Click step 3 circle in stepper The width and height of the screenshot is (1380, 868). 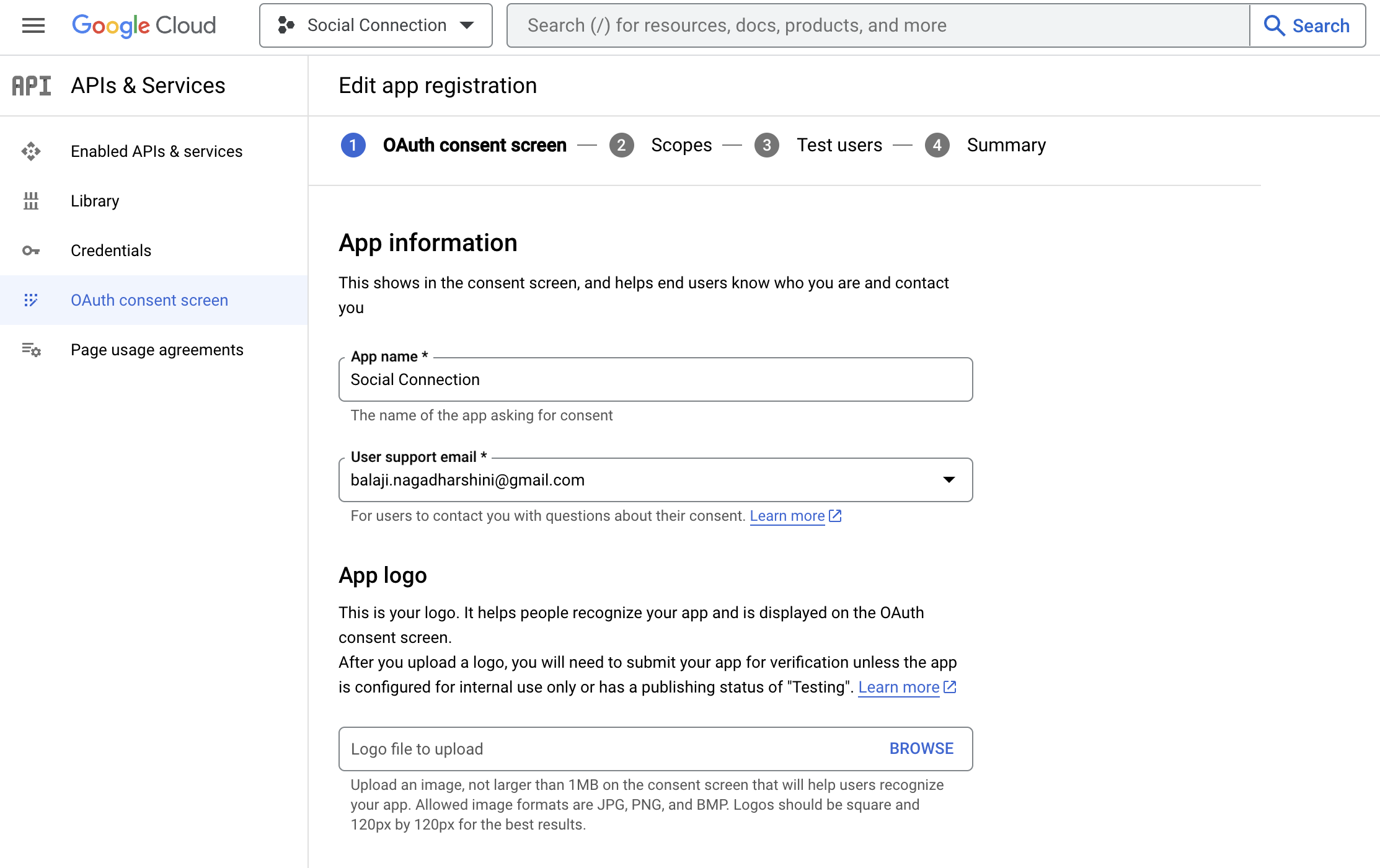pyautogui.click(x=767, y=145)
